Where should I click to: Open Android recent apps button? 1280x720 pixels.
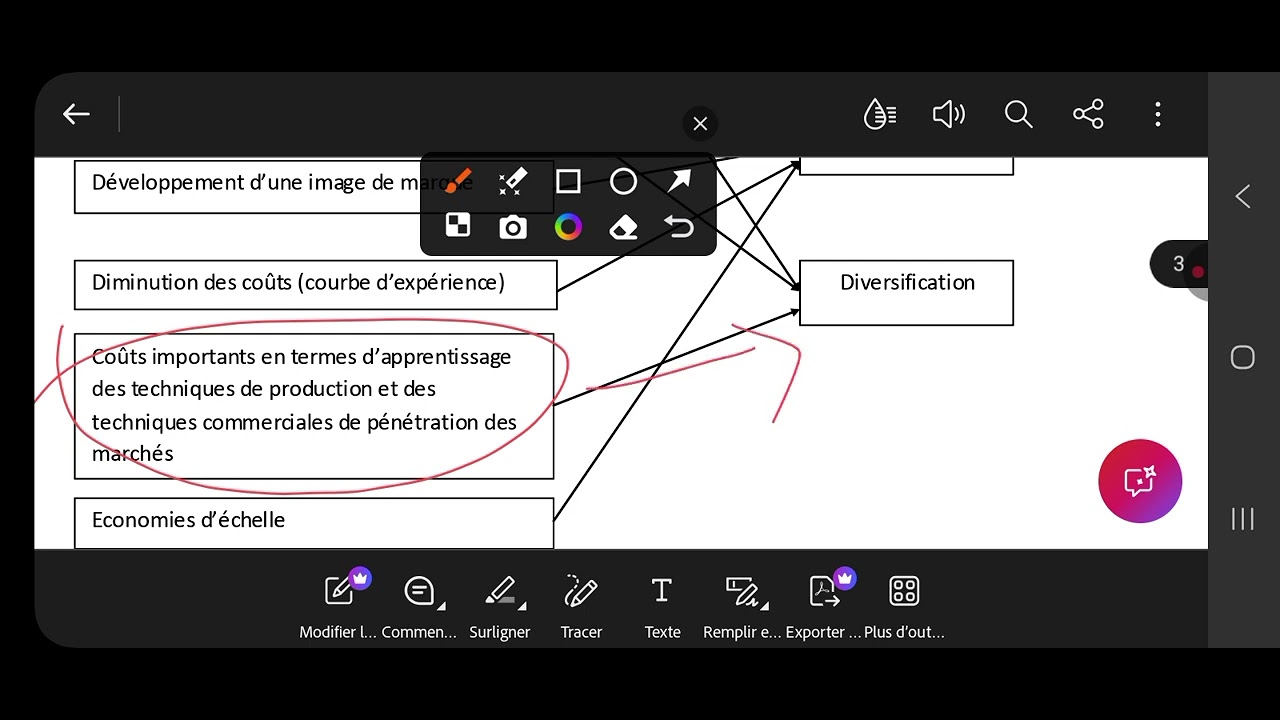1243,518
